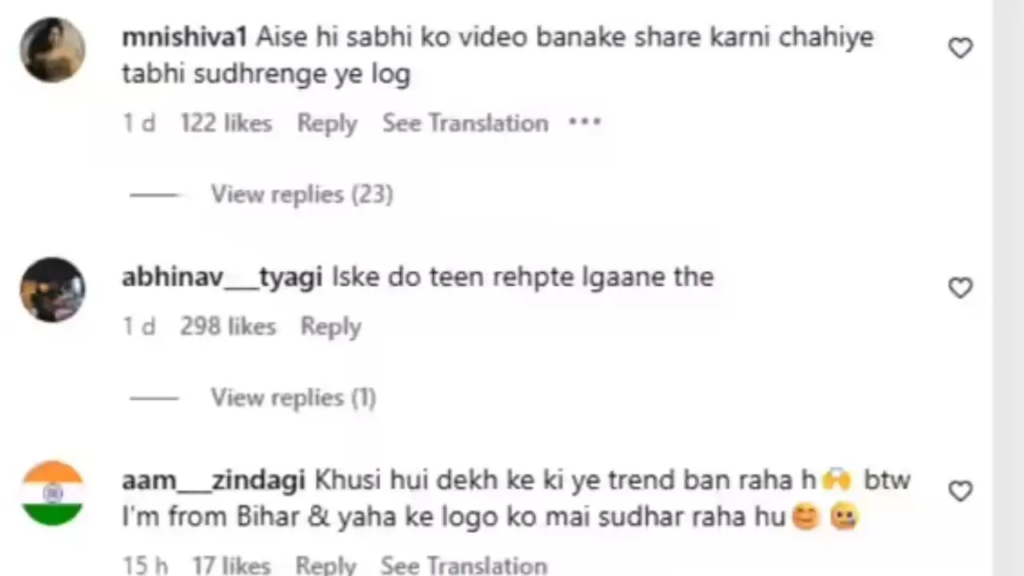Like abhinav__tyagi's comment with heart icon
Viewport: 1024px width, 576px height.
pos(960,287)
